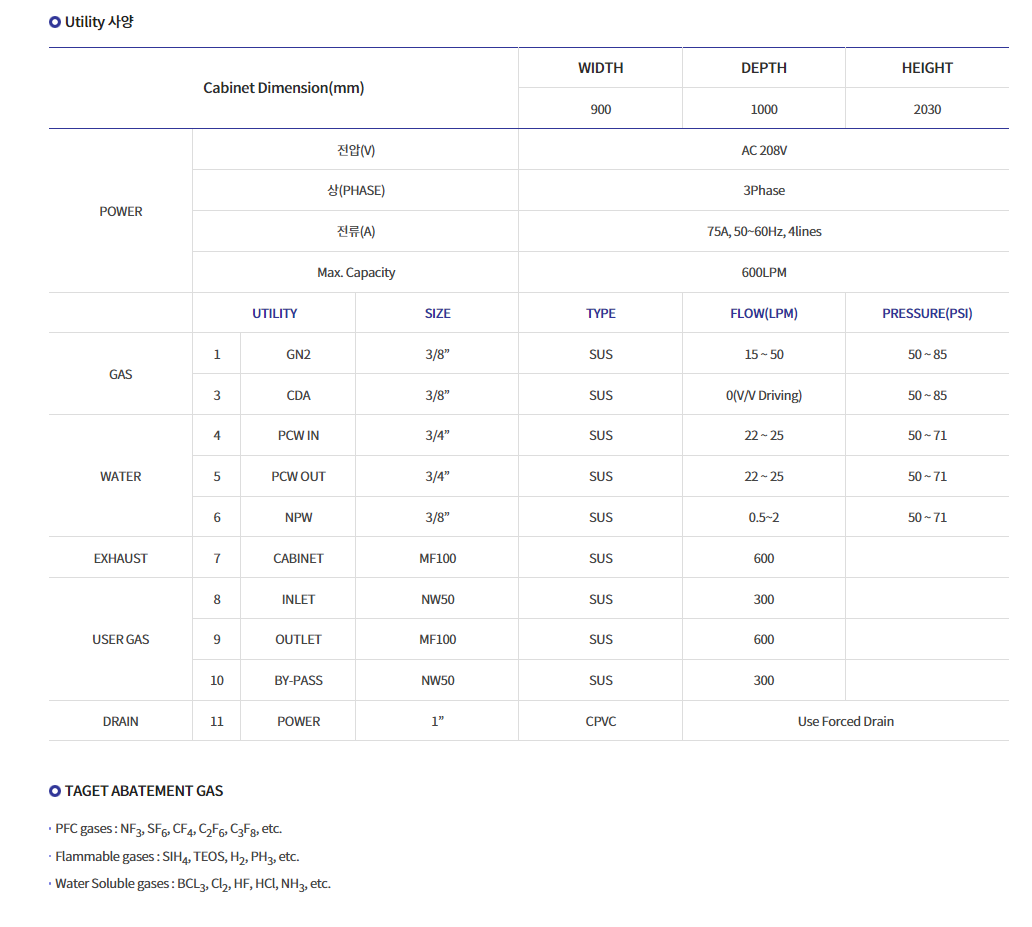Select the DEPTH column header
Viewport: 1032px width, 927px height.
763,68
